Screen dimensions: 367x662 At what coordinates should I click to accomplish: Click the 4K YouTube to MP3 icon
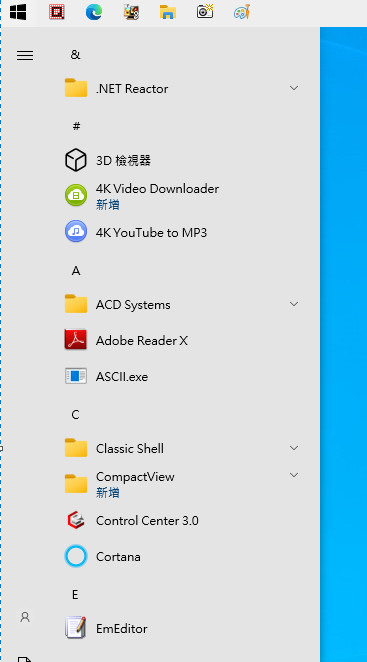[x=76, y=231]
